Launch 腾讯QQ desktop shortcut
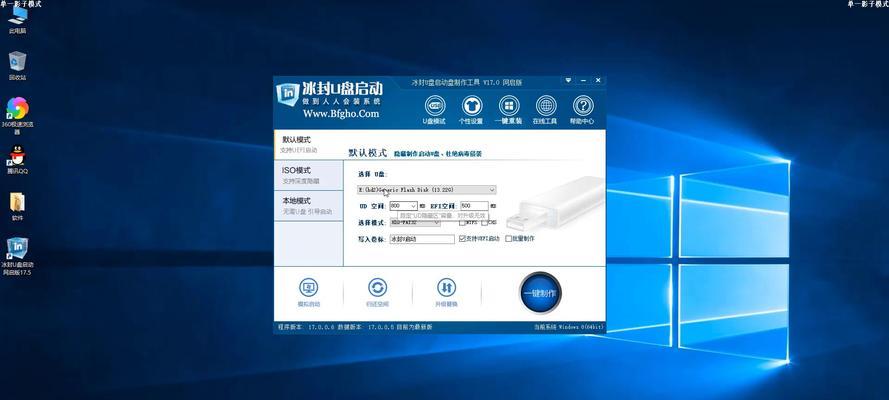The image size is (889, 400). (x=18, y=160)
